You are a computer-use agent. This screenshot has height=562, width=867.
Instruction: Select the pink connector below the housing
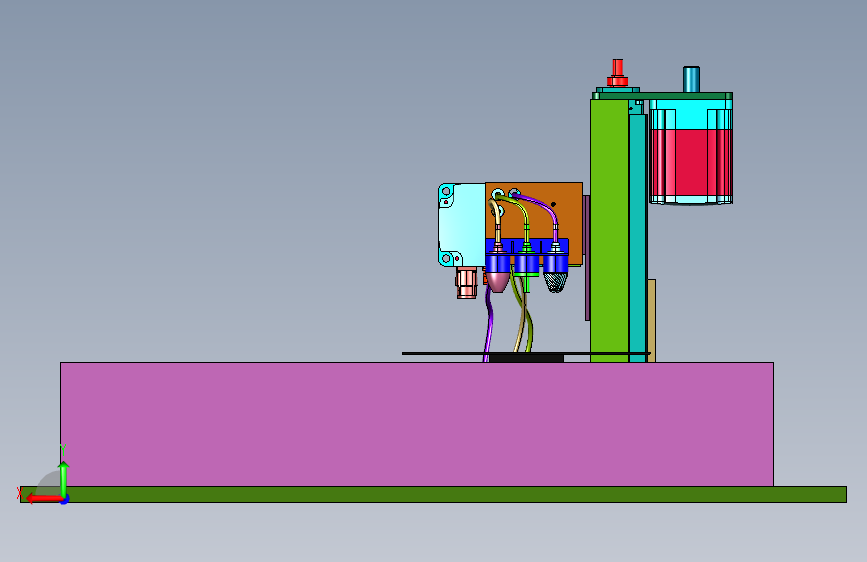click(x=467, y=282)
